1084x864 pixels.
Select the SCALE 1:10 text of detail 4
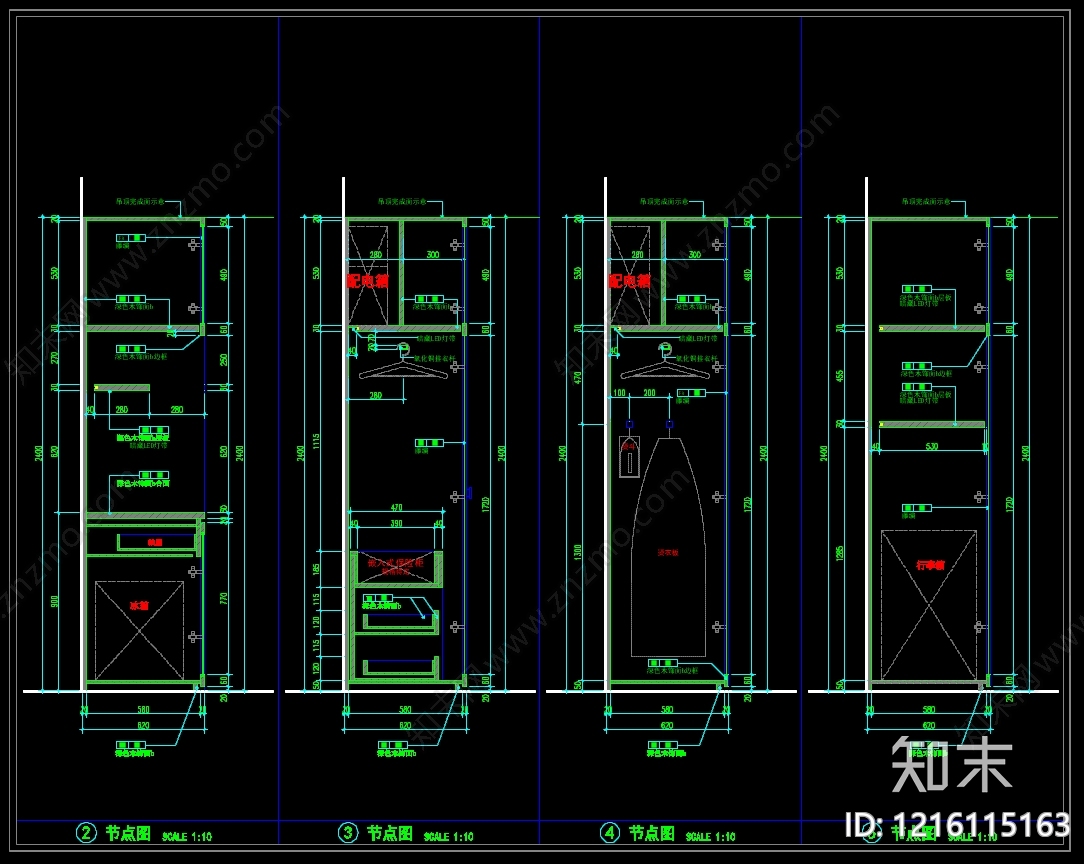point(711,836)
